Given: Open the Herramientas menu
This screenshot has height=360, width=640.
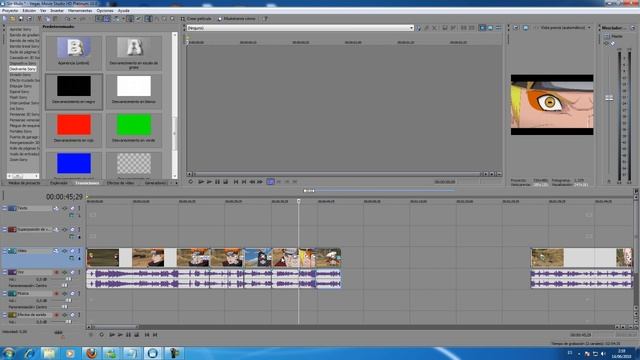Looking at the screenshot, I should [x=80, y=11].
